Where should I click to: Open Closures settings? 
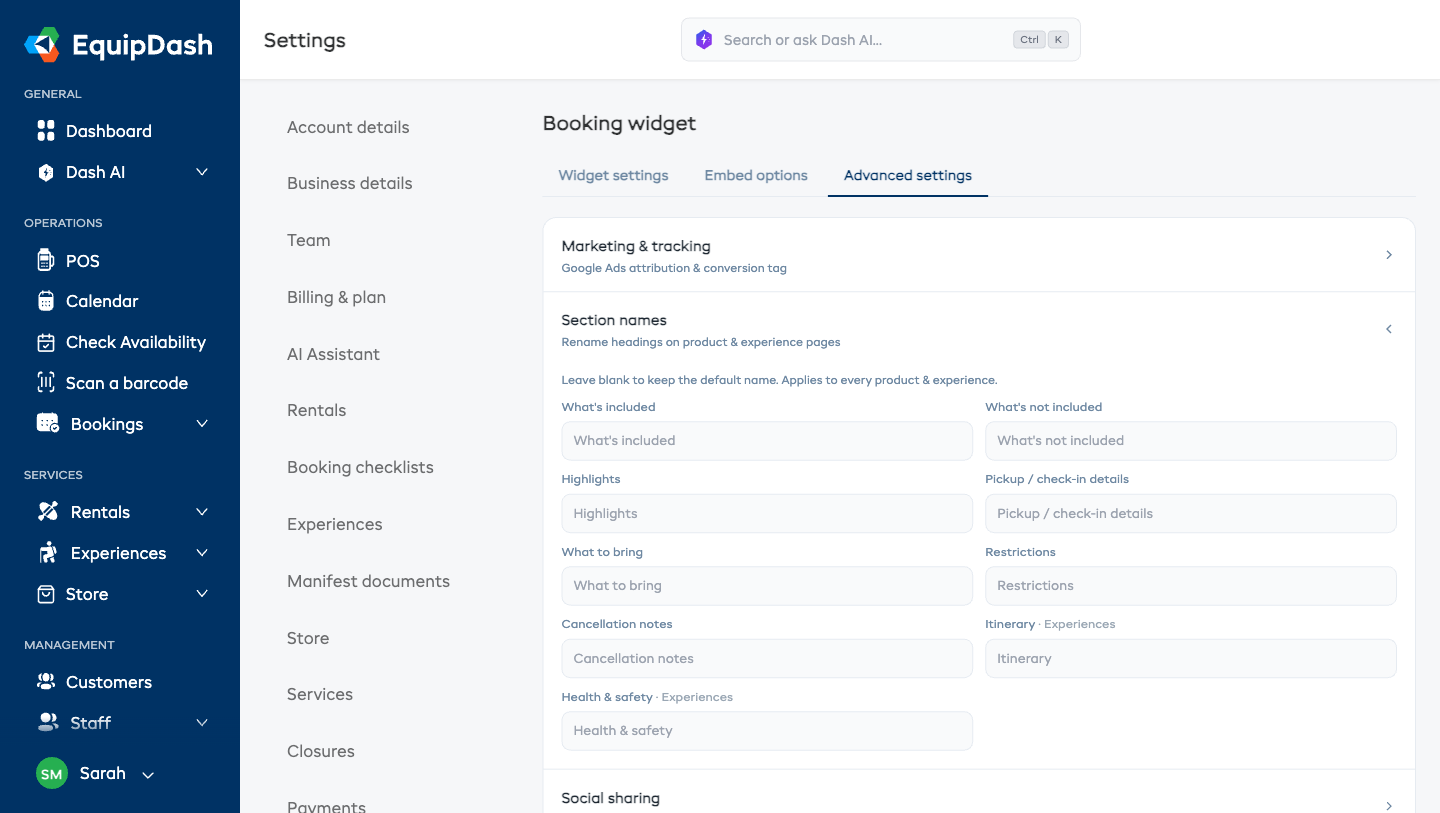(x=321, y=751)
